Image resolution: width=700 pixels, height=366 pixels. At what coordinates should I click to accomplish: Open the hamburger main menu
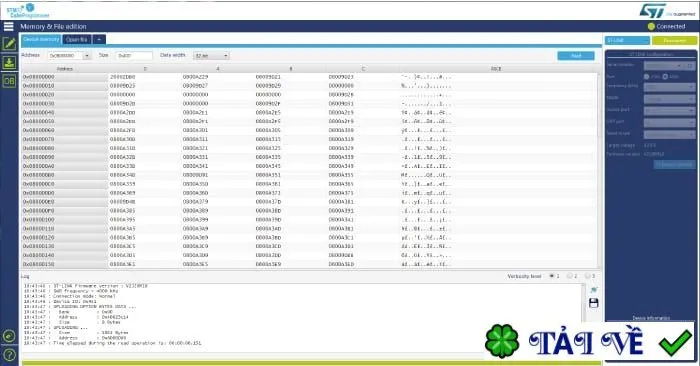[x=8, y=26]
